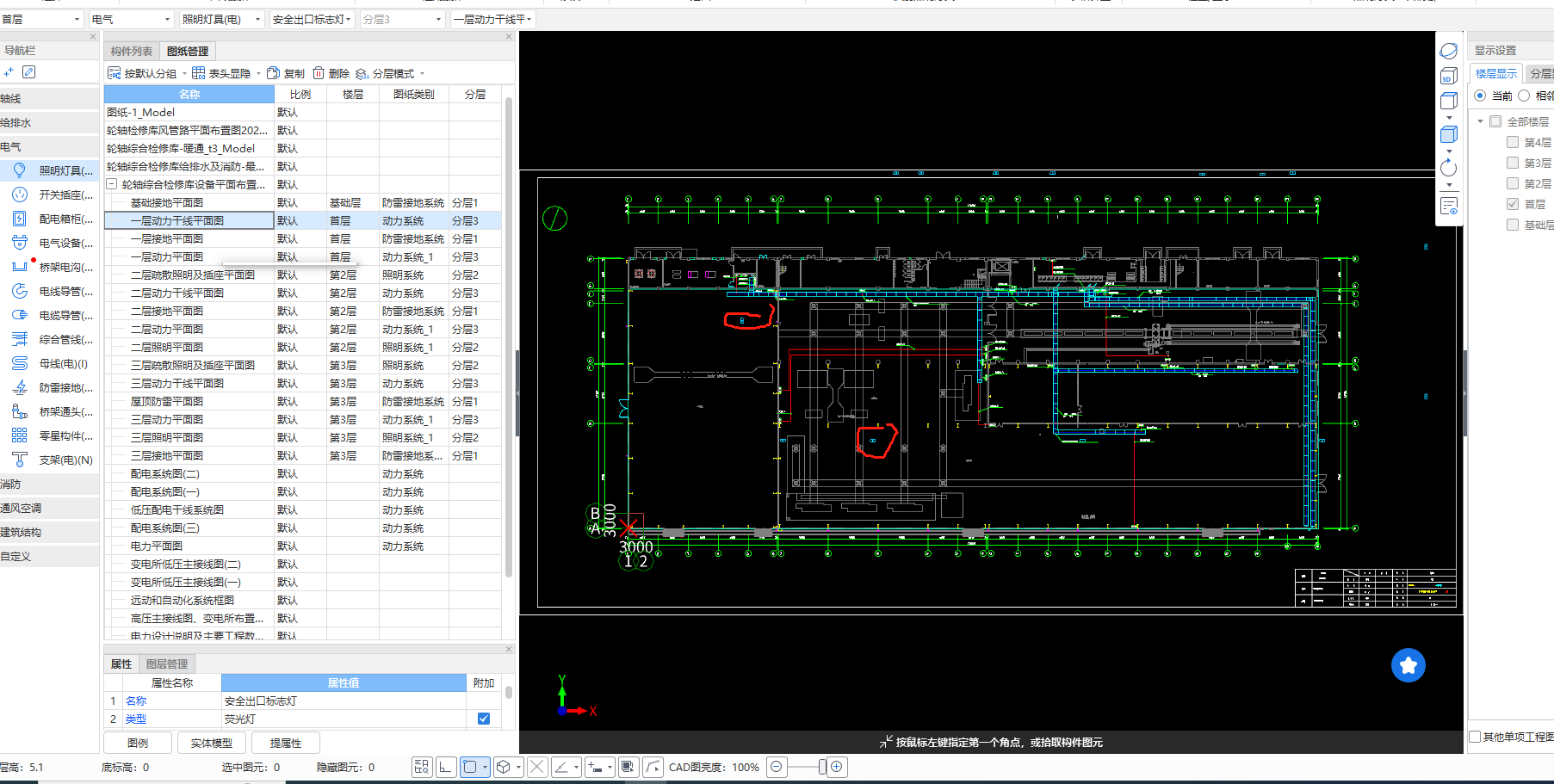Open the 电线导管 conduit category

(50, 291)
